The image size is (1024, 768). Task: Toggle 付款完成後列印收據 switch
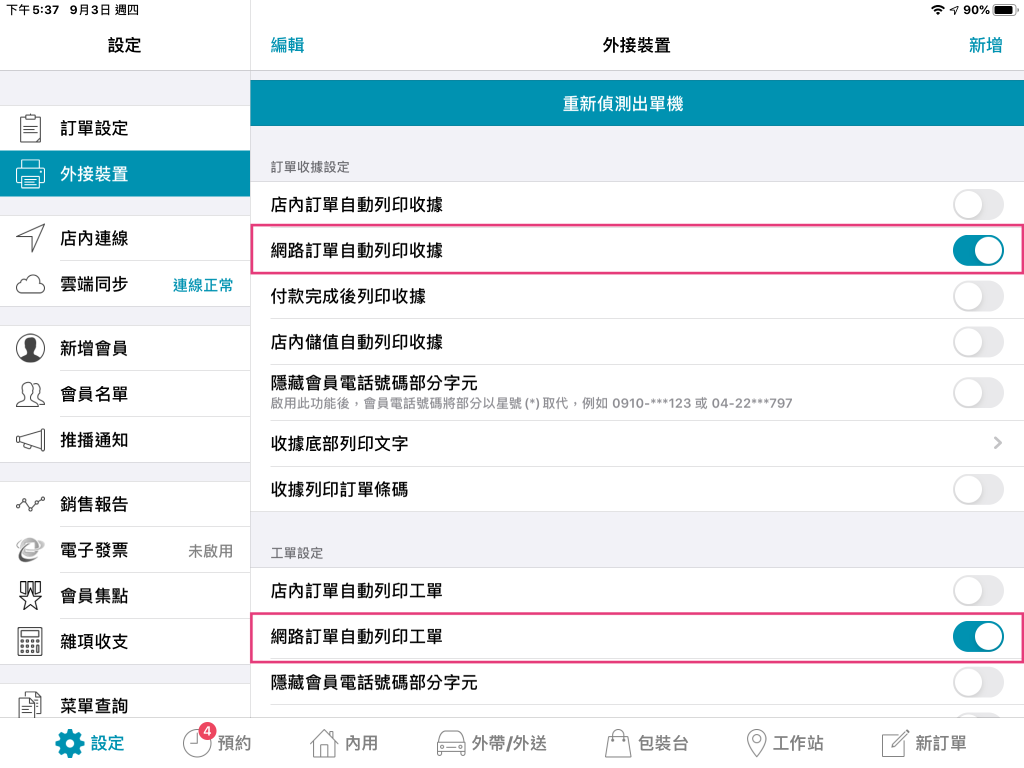point(977,296)
